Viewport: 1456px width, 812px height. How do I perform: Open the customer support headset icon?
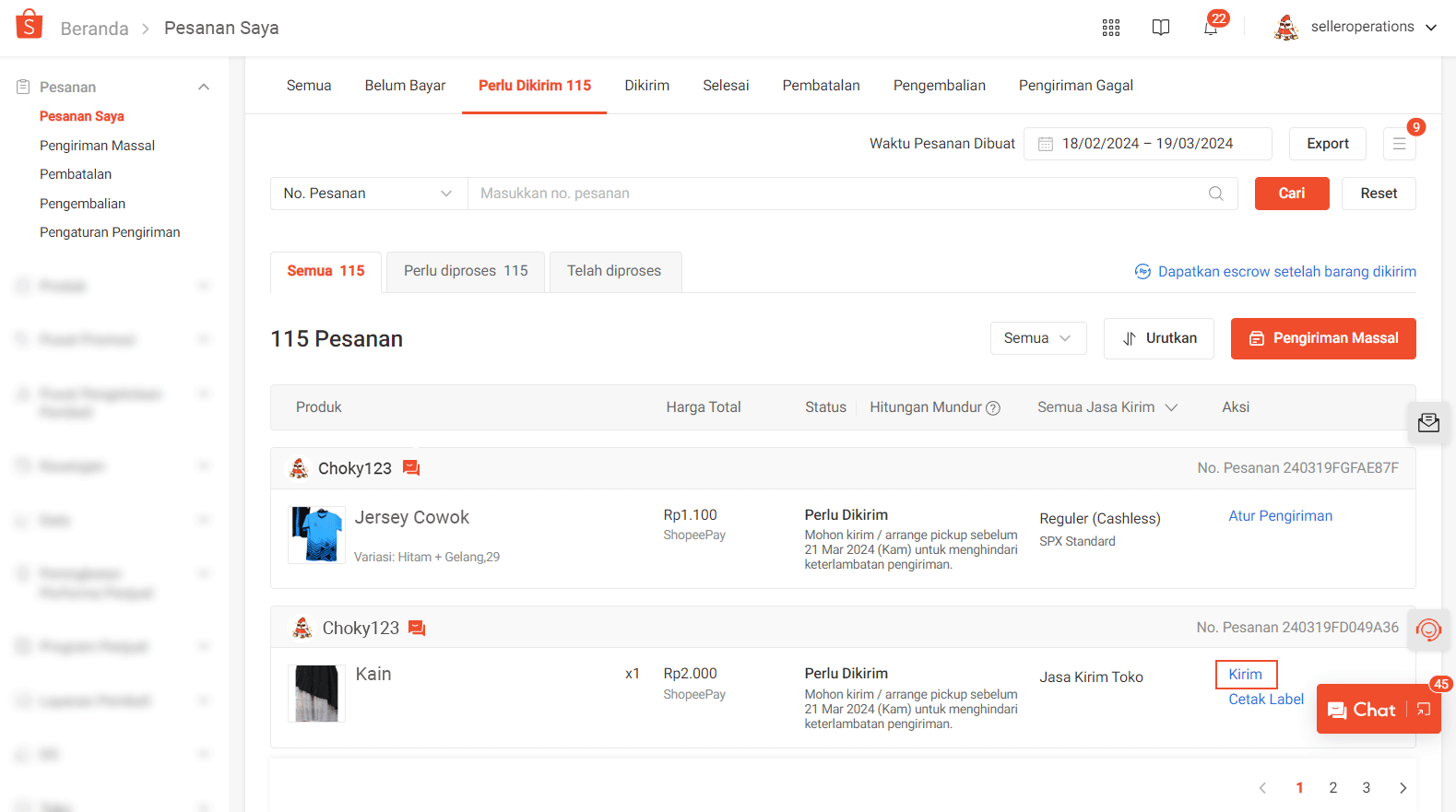coord(1427,630)
